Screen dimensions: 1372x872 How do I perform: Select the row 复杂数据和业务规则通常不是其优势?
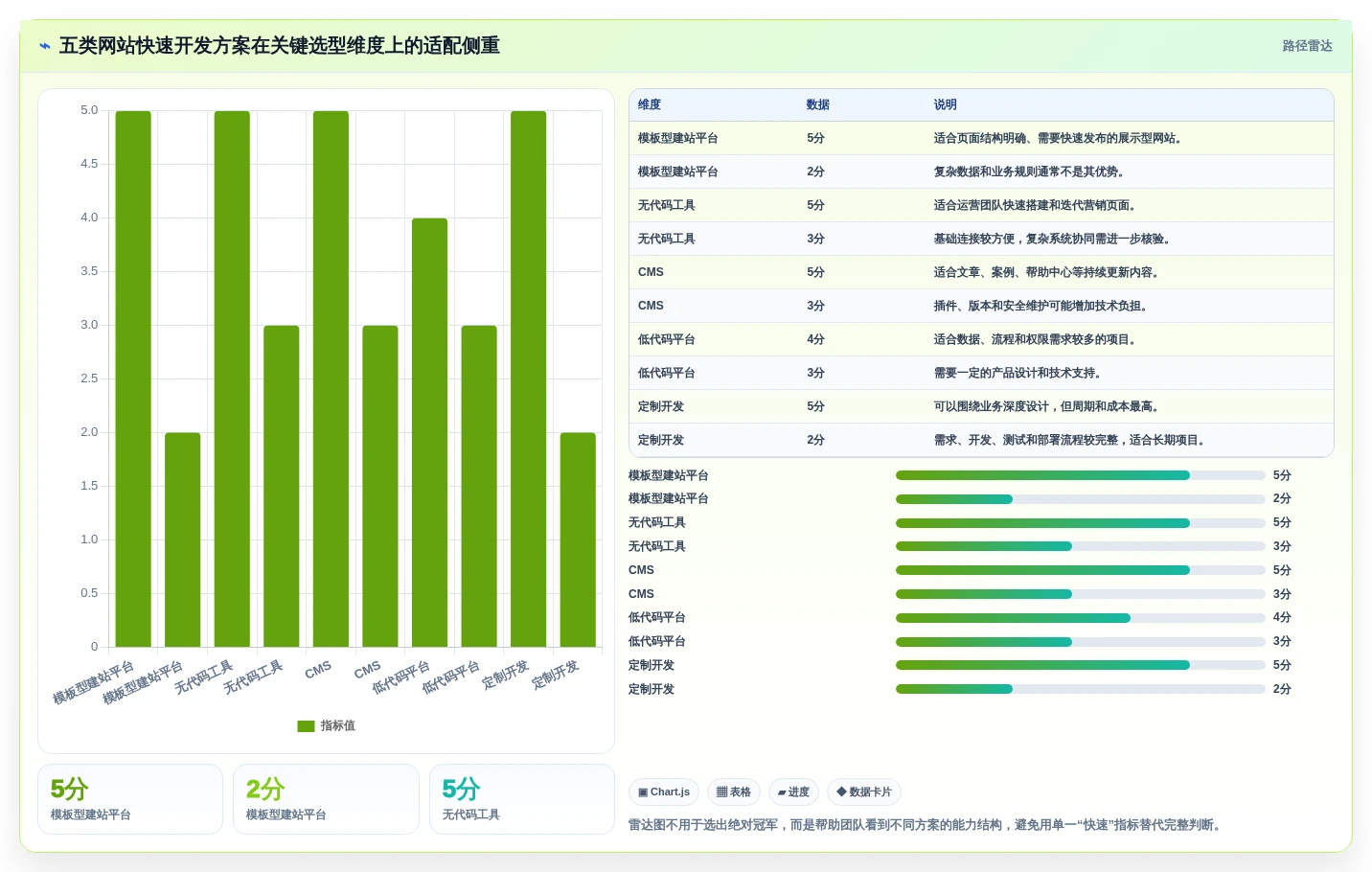pyautogui.click(x=981, y=172)
